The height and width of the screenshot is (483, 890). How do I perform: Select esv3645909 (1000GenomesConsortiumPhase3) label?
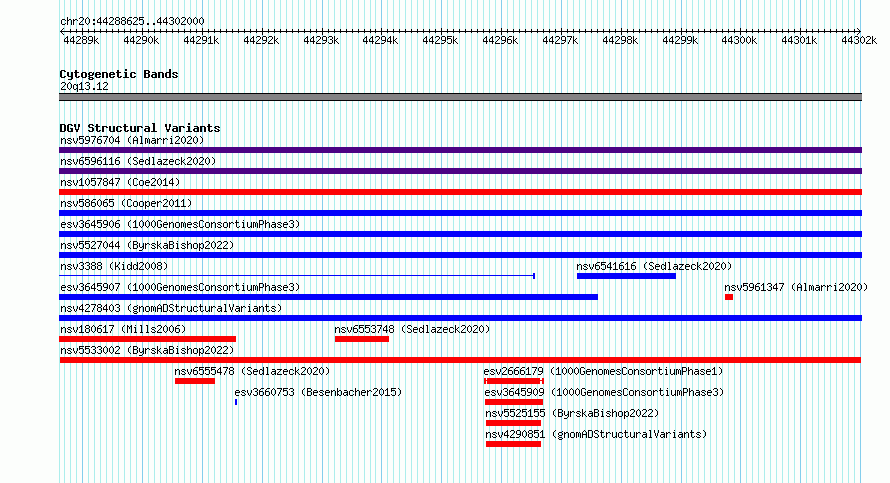[x=604, y=392]
